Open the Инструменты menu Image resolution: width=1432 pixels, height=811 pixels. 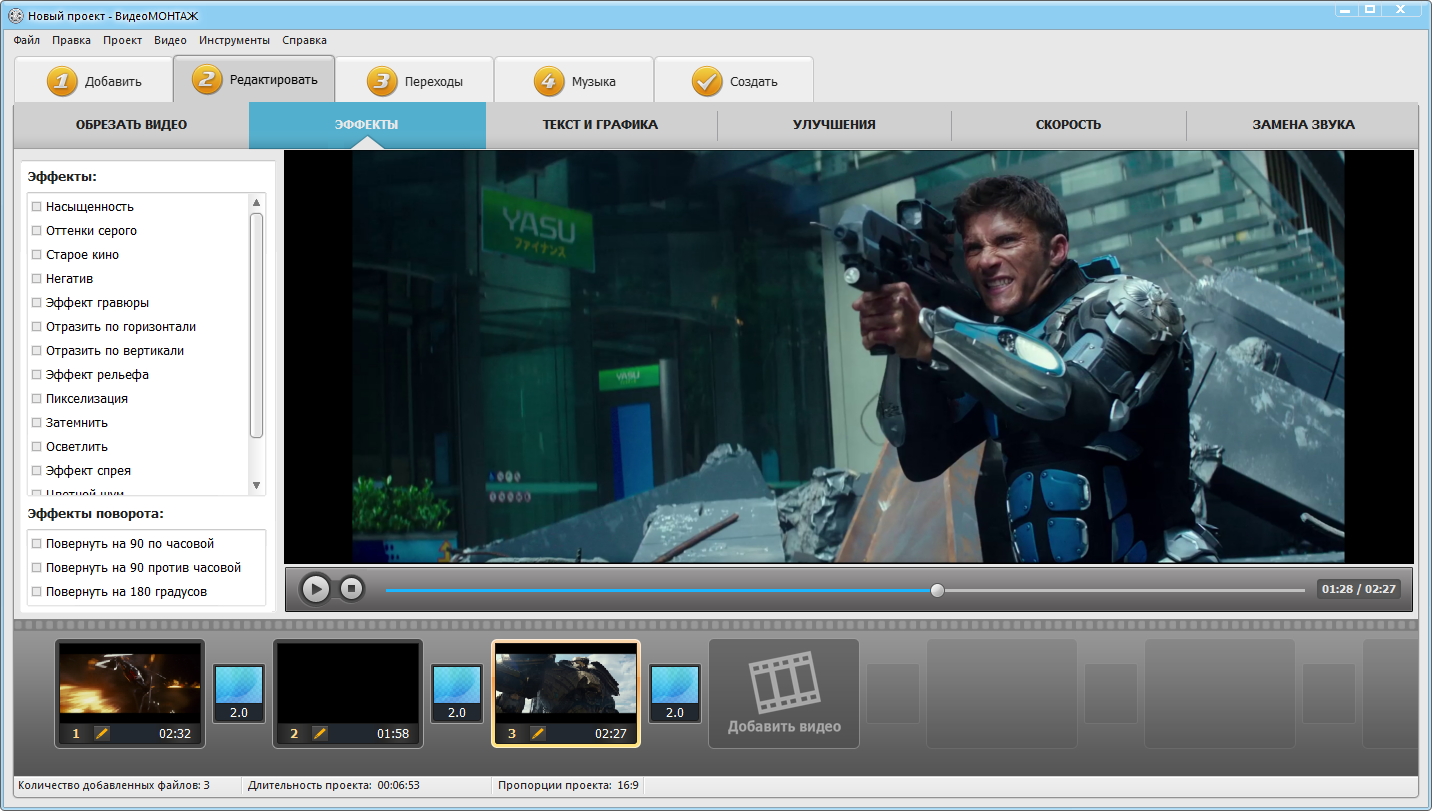click(x=234, y=40)
